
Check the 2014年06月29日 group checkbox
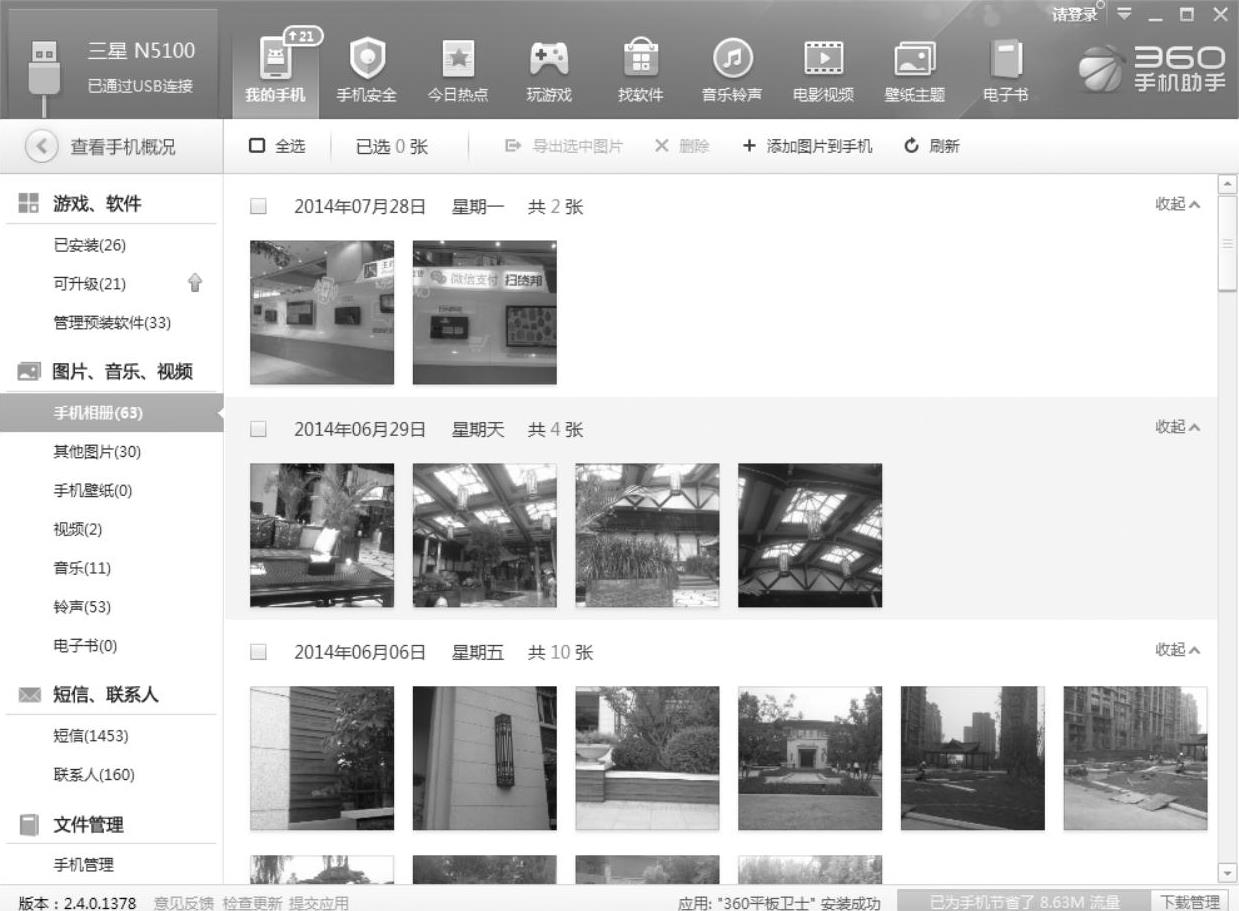point(258,429)
